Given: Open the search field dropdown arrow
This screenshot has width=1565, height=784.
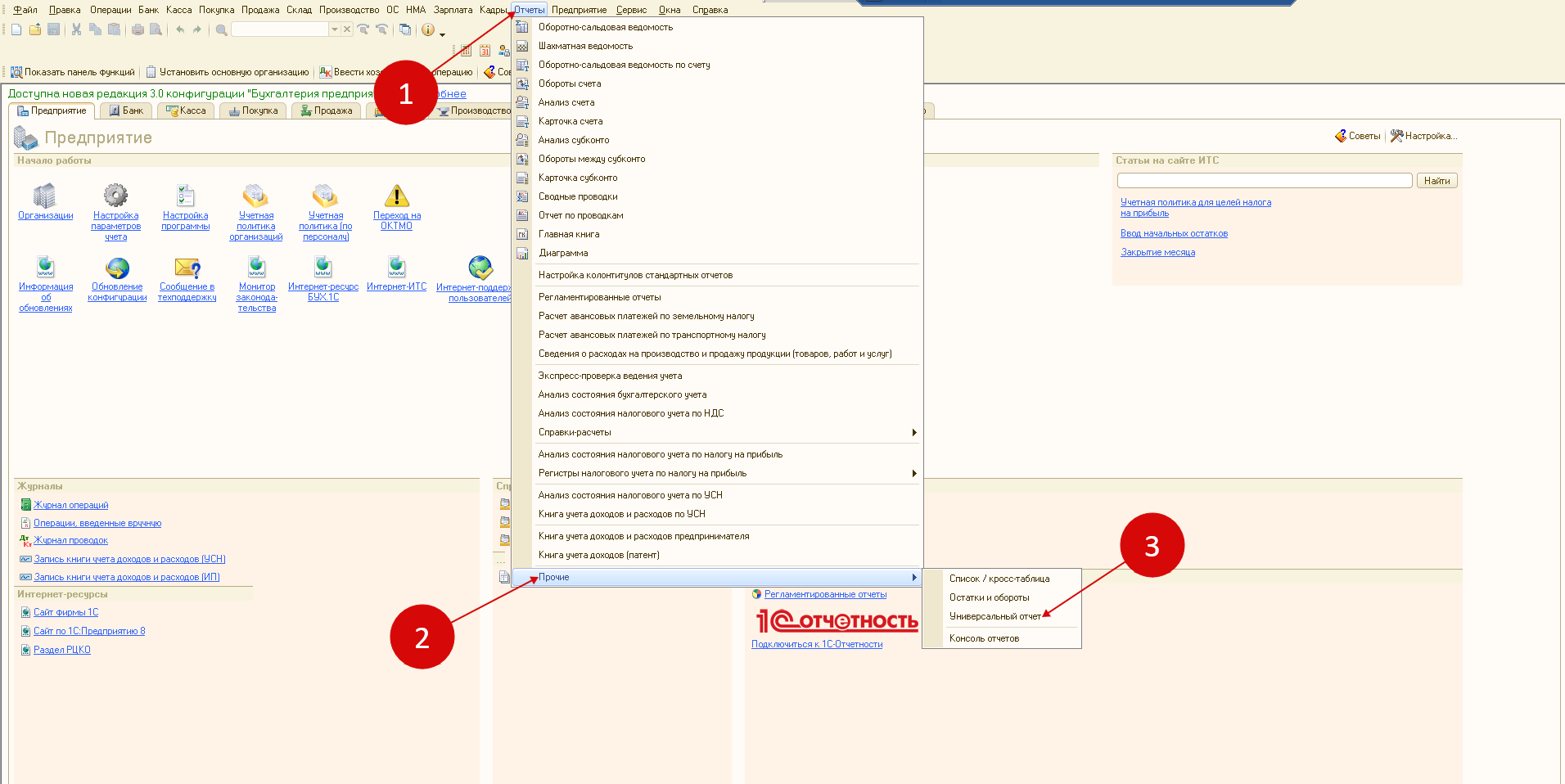Looking at the screenshot, I should (335, 29).
